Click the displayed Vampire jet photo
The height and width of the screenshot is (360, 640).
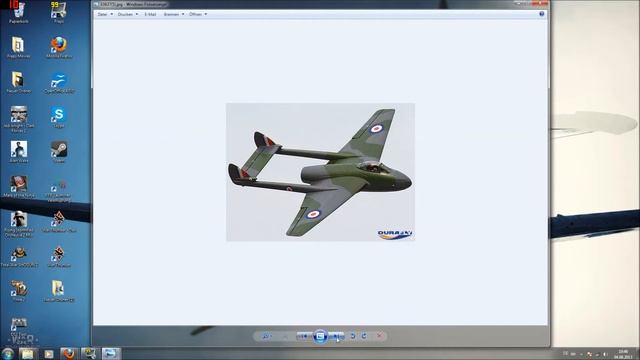pos(320,172)
